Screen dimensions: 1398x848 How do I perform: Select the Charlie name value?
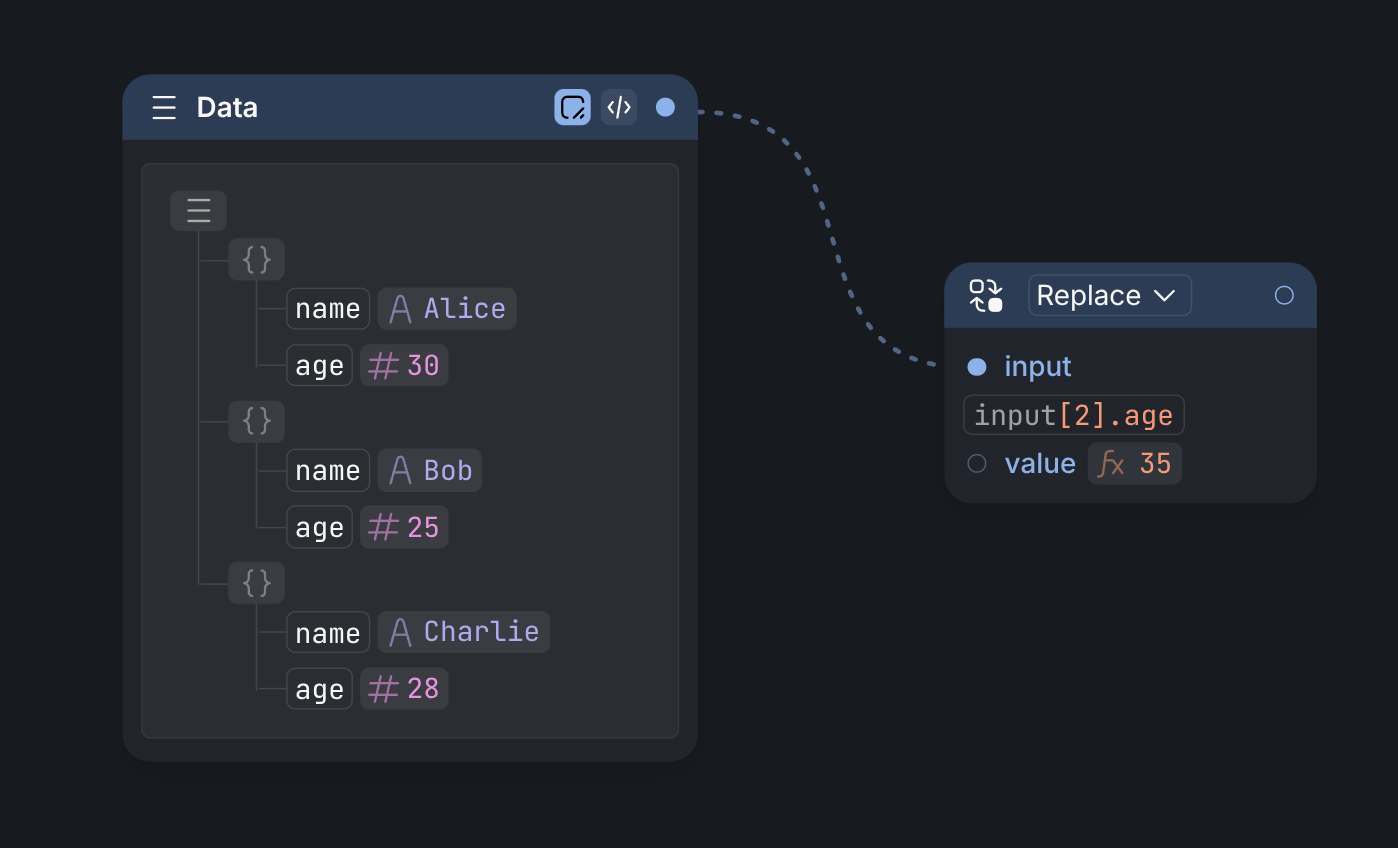tap(481, 632)
